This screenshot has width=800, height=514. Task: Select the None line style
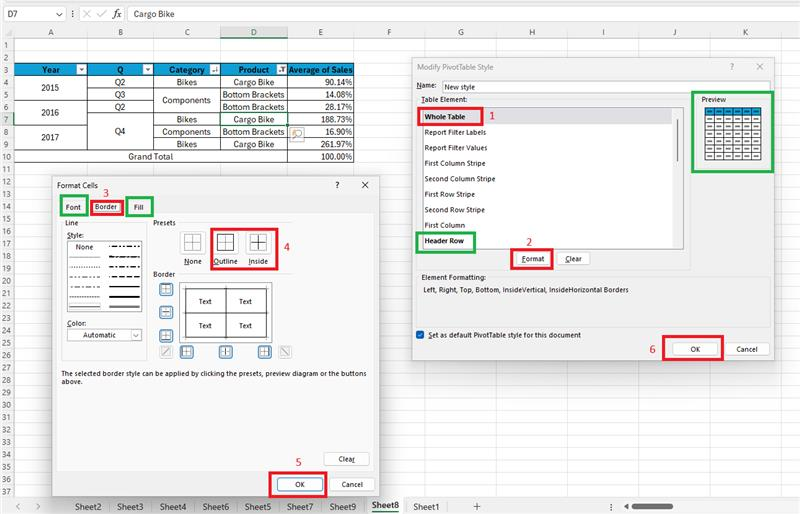click(x=85, y=247)
